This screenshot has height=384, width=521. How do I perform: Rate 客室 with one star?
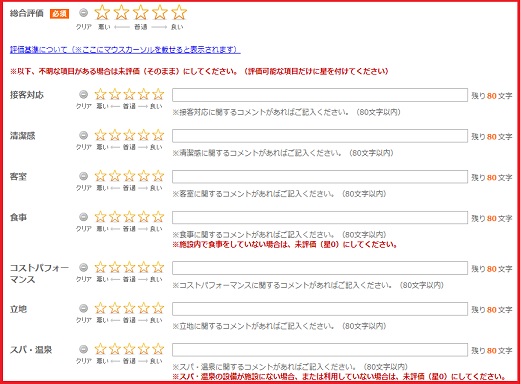tap(100, 176)
